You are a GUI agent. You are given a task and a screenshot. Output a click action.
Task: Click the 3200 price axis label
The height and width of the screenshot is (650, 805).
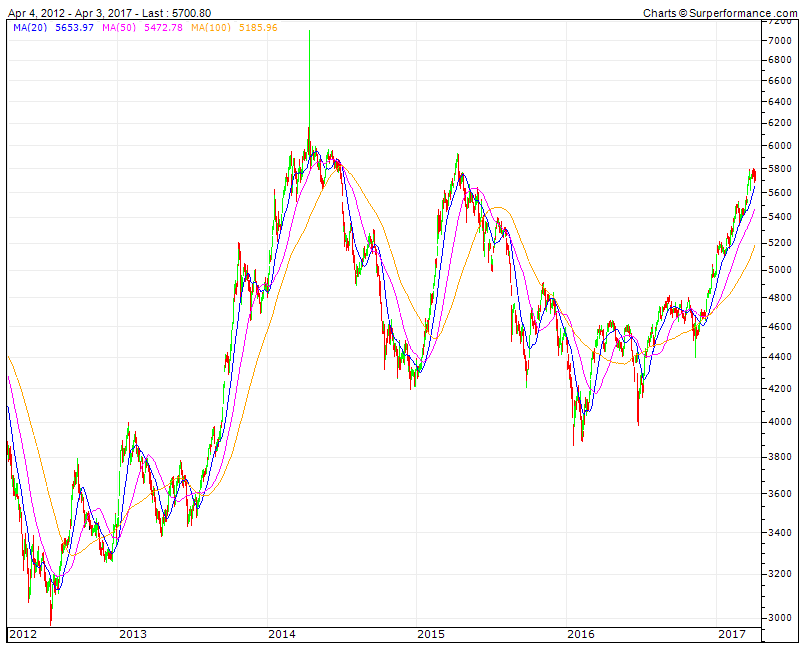780,574
